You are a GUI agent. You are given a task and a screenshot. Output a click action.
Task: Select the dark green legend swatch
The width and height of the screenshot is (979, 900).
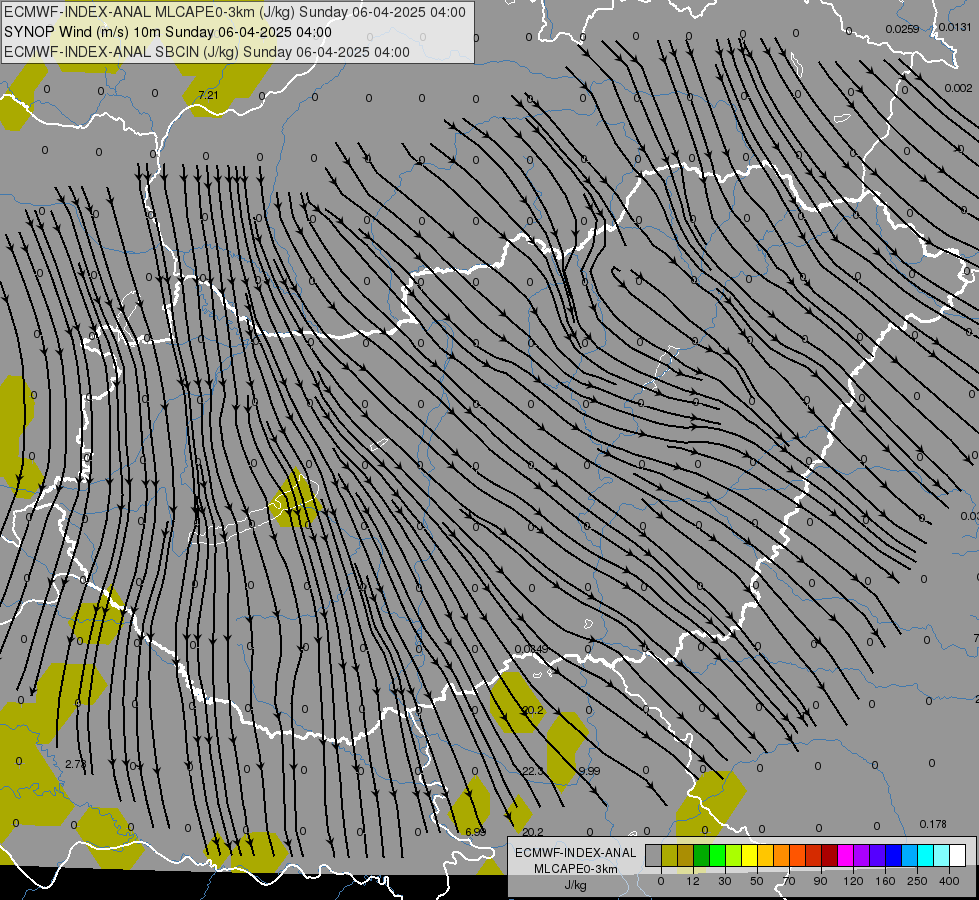pos(702,855)
